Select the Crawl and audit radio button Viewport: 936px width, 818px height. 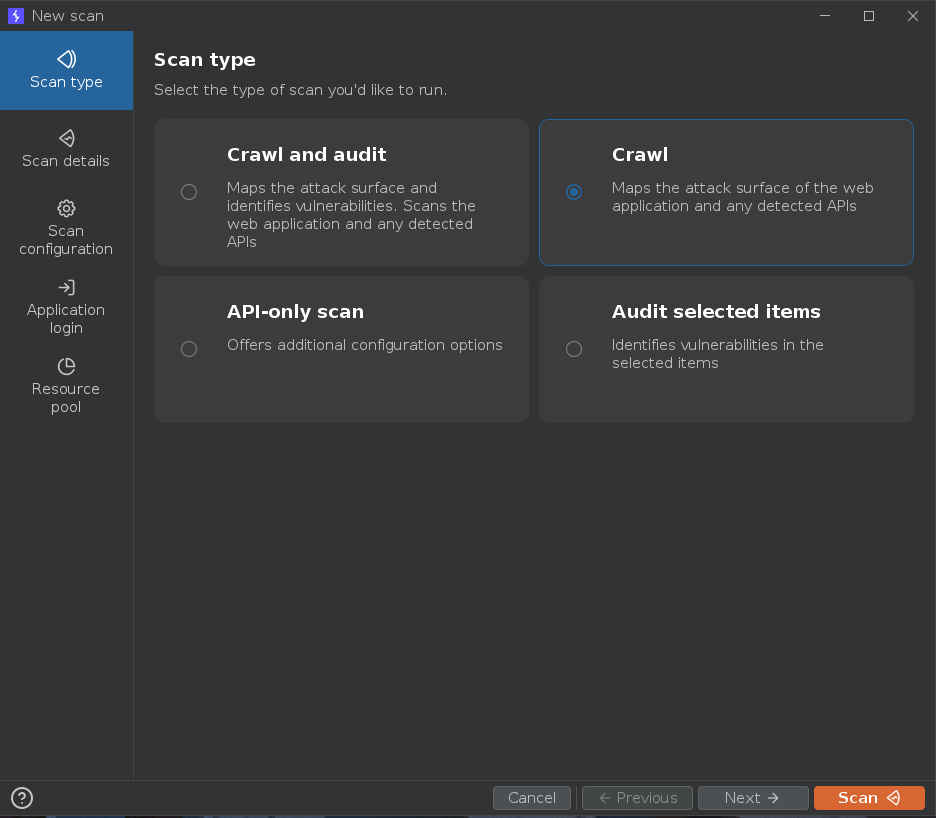(x=189, y=192)
